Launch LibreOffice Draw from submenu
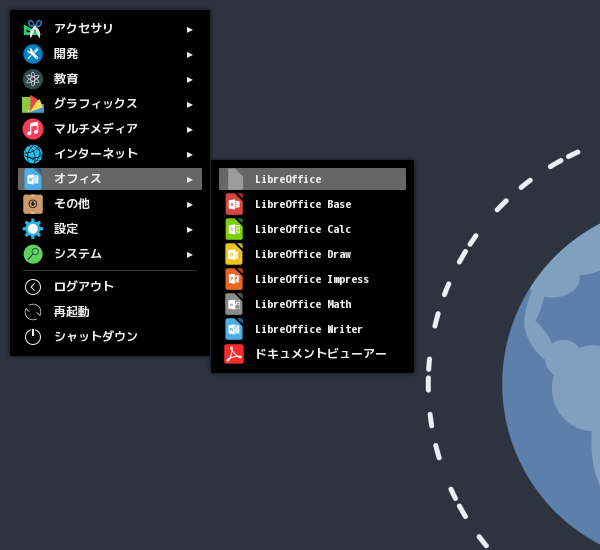This screenshot has width=600, height=550. 312,254
